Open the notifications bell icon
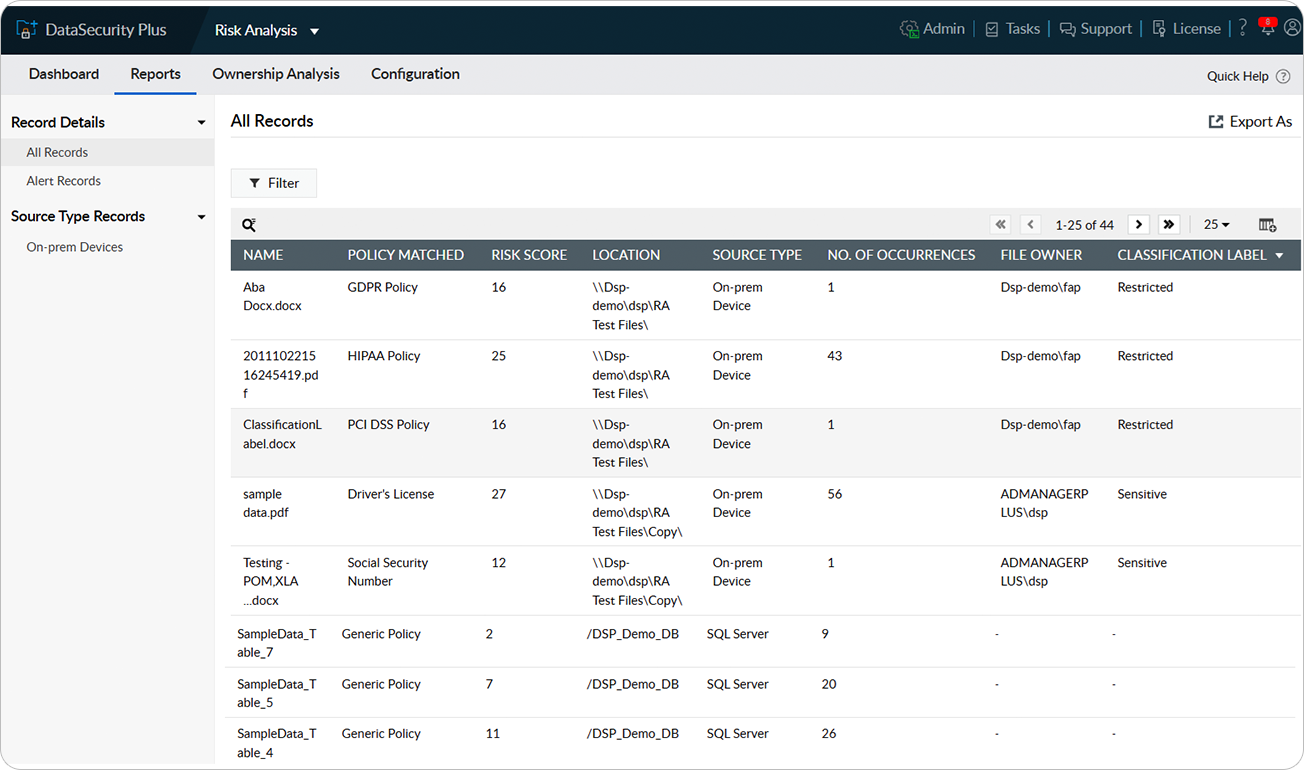1304x770 pixels. point(1268,28)
